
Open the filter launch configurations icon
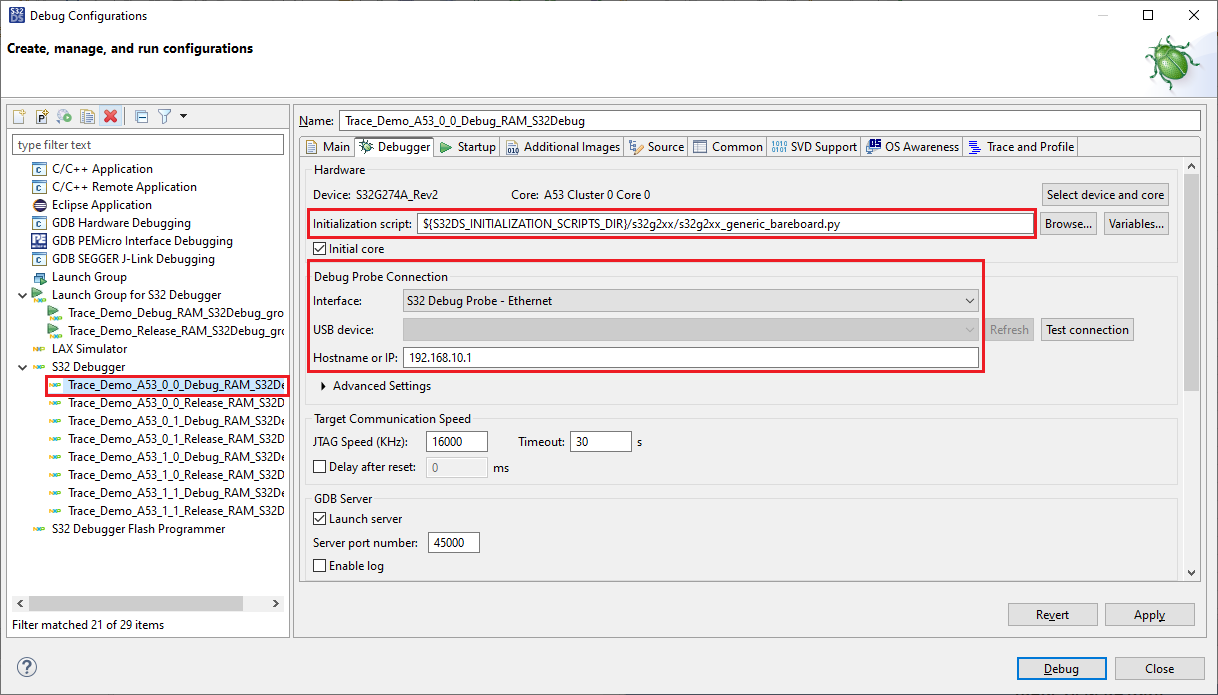[163, 116]
